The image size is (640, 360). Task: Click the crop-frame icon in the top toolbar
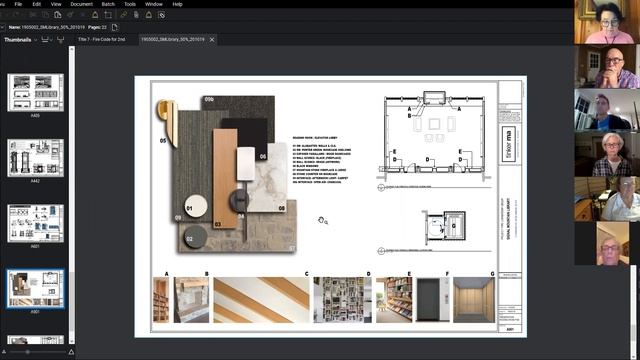tap(108, 15)
